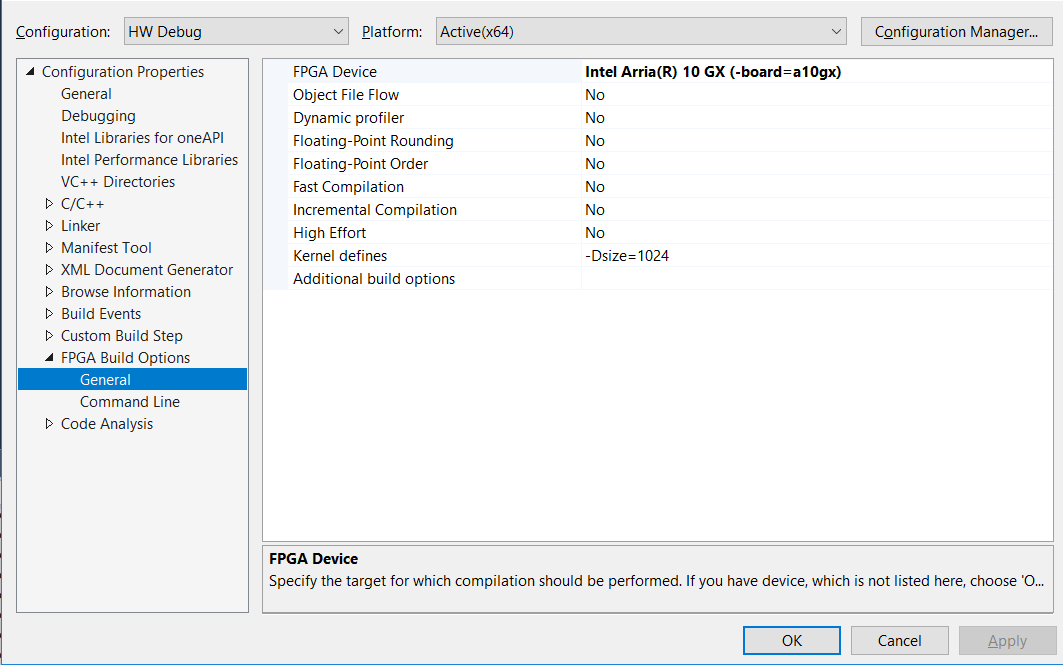Select Debugging in properties tree

[98, 116]
